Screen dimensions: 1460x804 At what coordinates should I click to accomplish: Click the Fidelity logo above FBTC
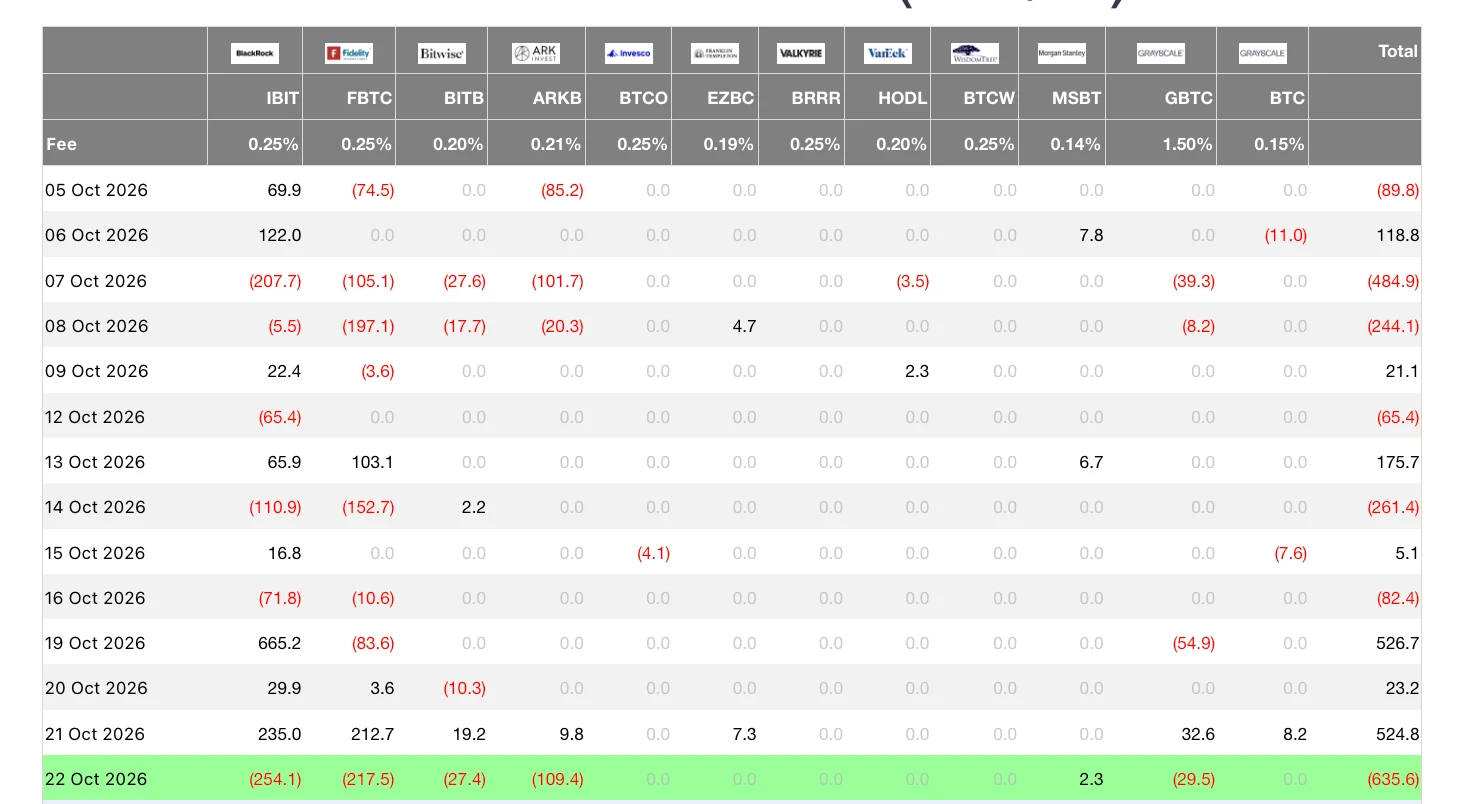coord(349,53)
